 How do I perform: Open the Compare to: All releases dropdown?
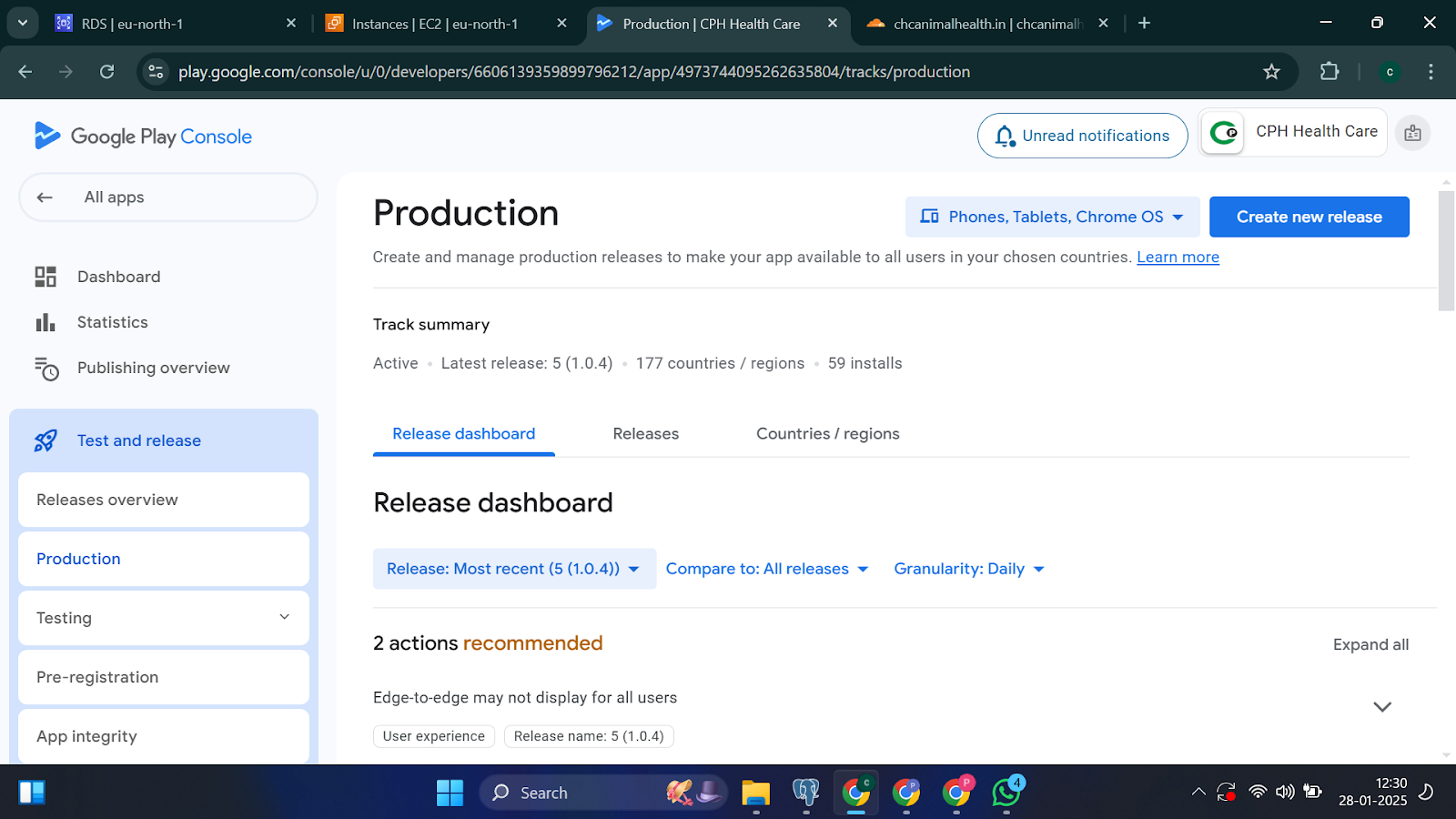coord(767,569)
